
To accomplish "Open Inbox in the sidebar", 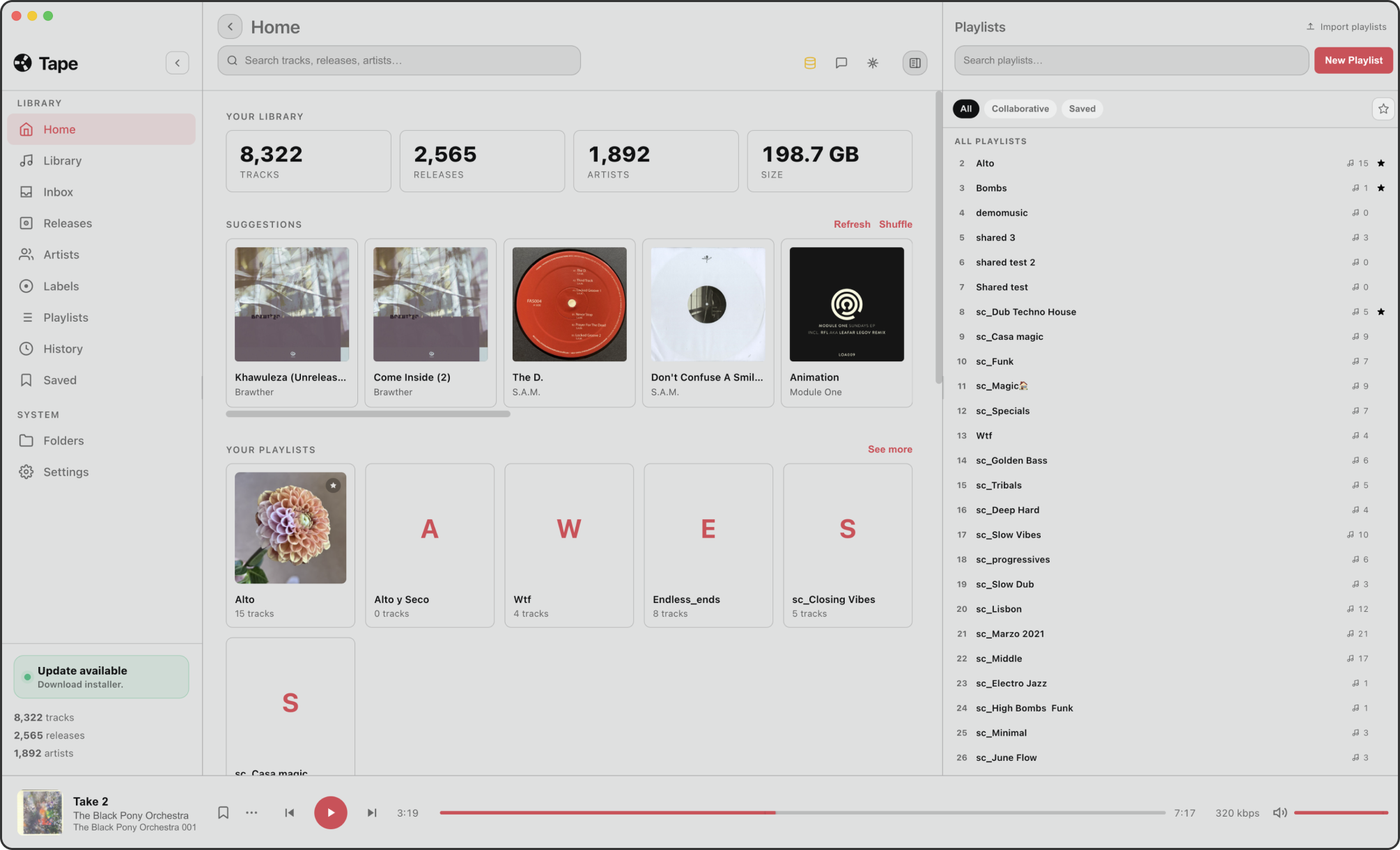I will coord(101,192).
